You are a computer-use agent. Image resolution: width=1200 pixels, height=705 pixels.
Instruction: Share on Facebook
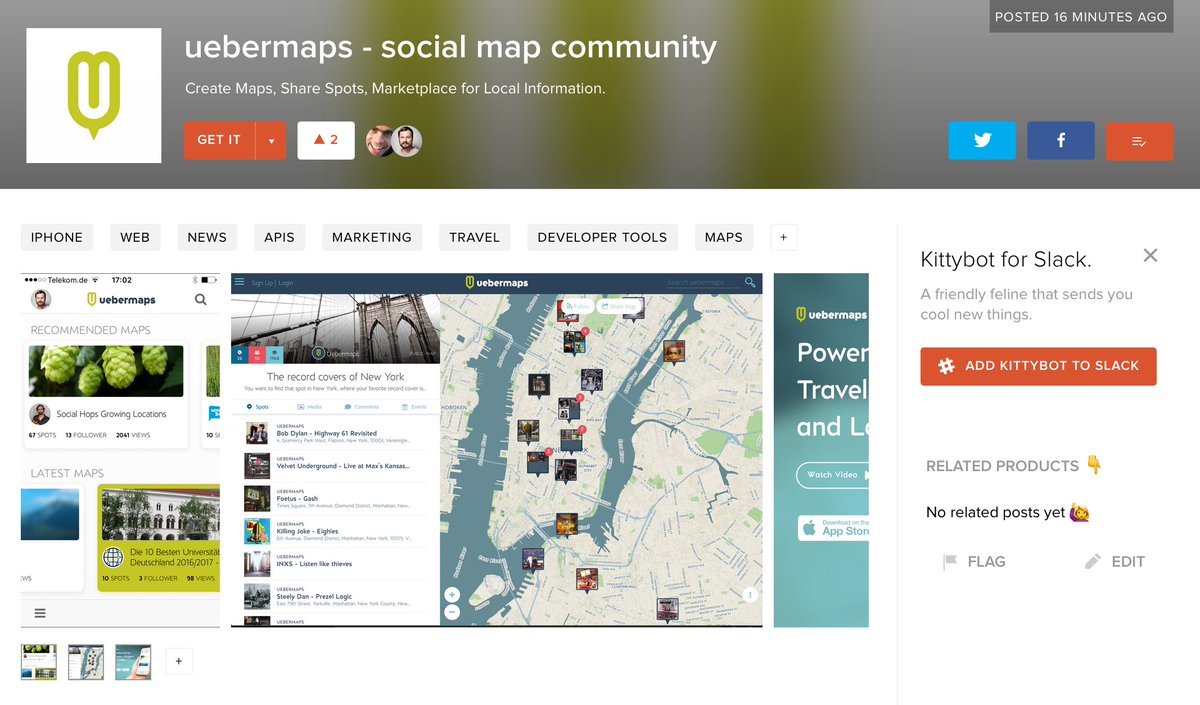1061,141
